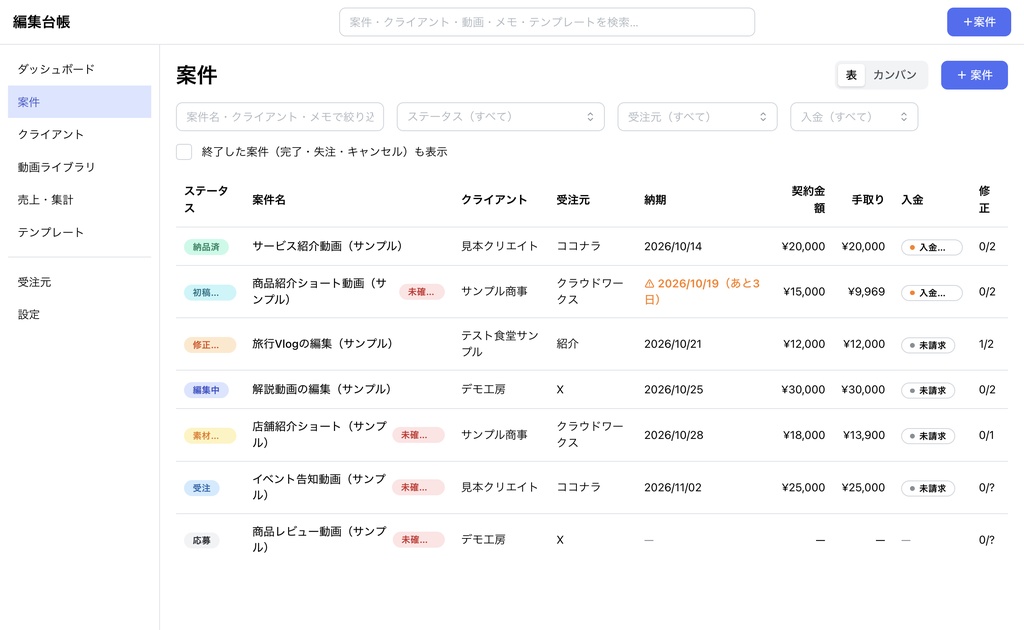Open project 旅行Vlogの編集（サンプル）
Image resolution: width=1024 pixels, height=630 pixels.
click(x=323, y=343)
